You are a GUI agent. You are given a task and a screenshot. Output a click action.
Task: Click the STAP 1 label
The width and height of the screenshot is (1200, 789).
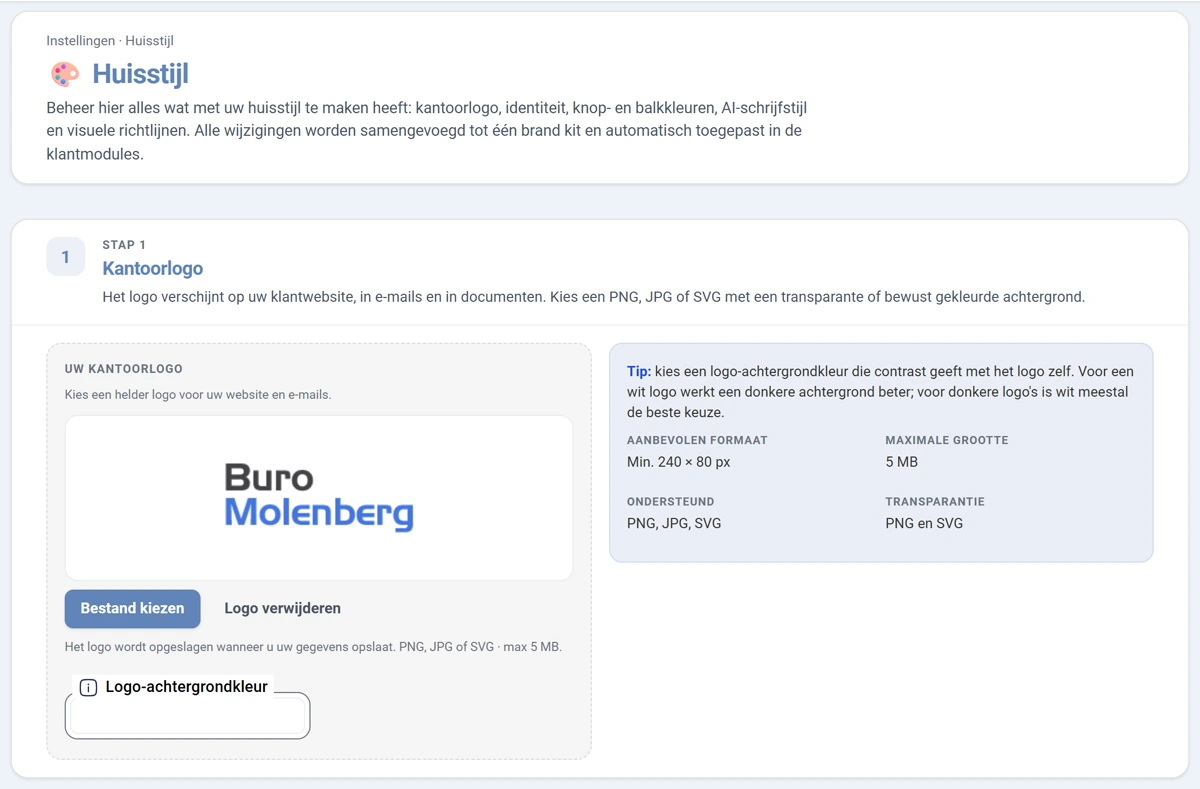(124, 245)
